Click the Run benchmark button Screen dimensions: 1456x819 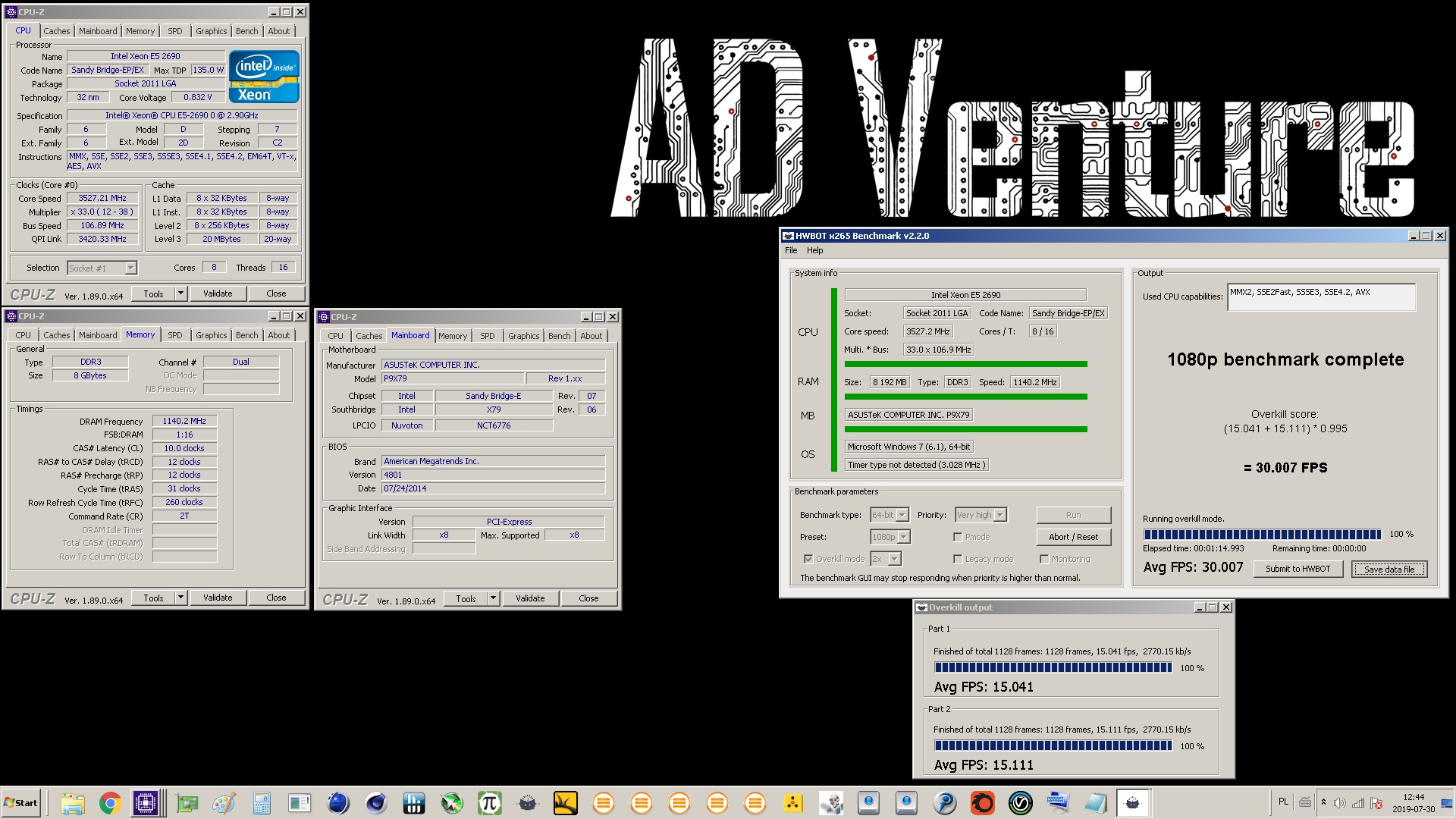[x=1073, y=515]
